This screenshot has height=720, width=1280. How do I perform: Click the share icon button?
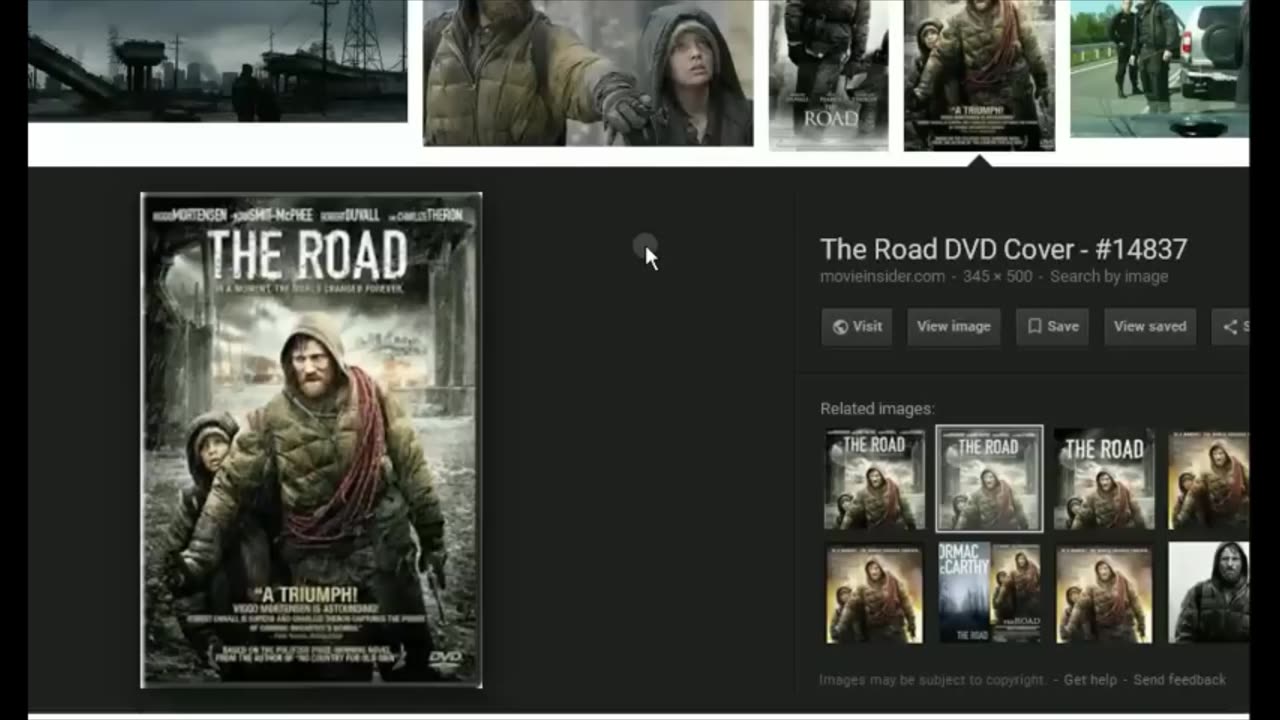1230,326
